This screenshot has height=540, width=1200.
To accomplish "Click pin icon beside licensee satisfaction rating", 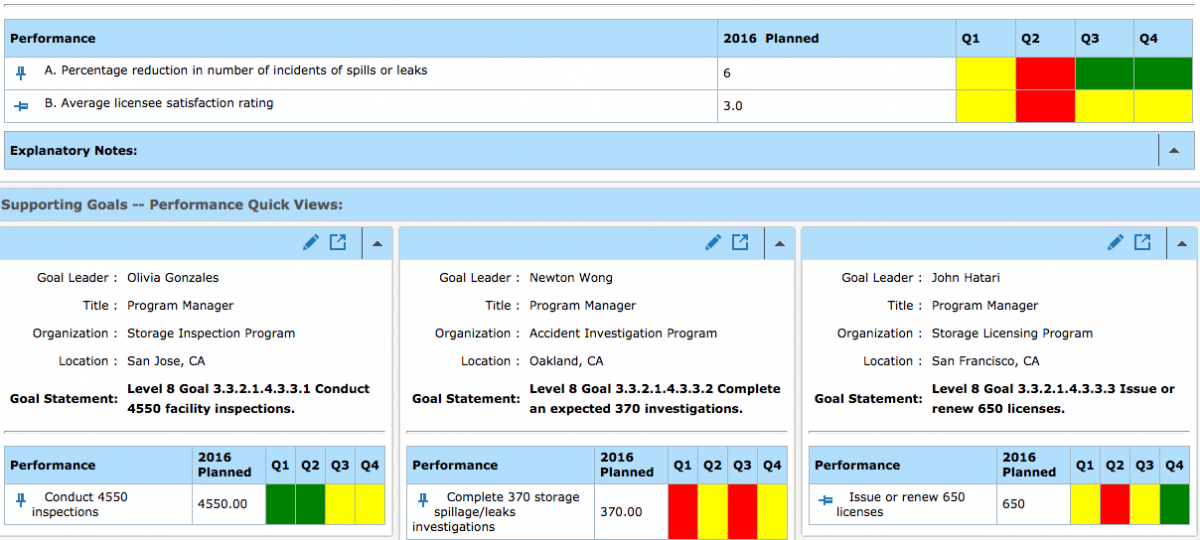I will click(x=21, y=105).
